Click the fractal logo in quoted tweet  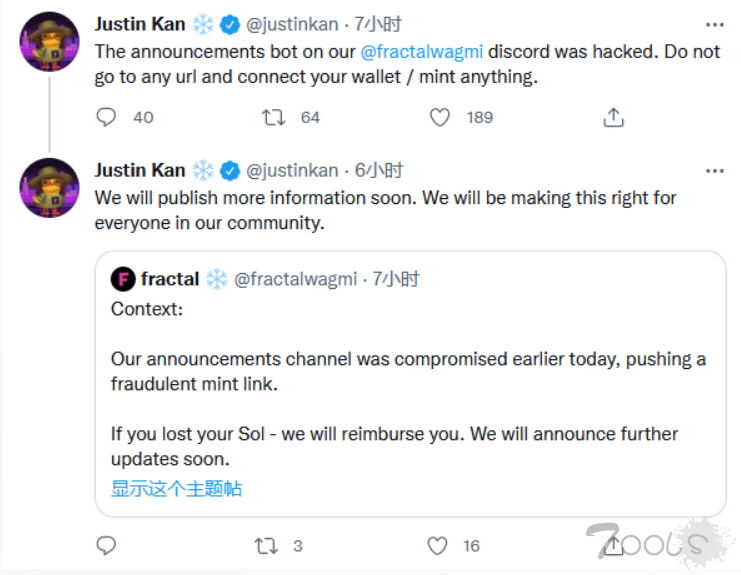click(122, 279)
